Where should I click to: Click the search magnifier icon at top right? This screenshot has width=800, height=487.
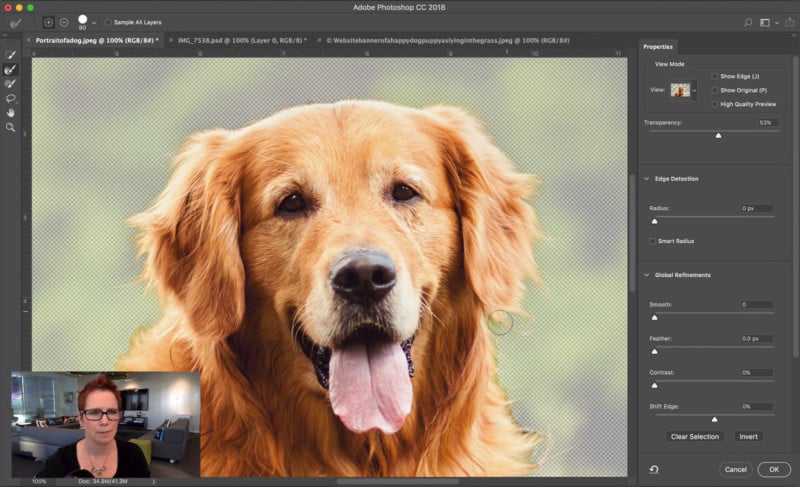[748, 22]
